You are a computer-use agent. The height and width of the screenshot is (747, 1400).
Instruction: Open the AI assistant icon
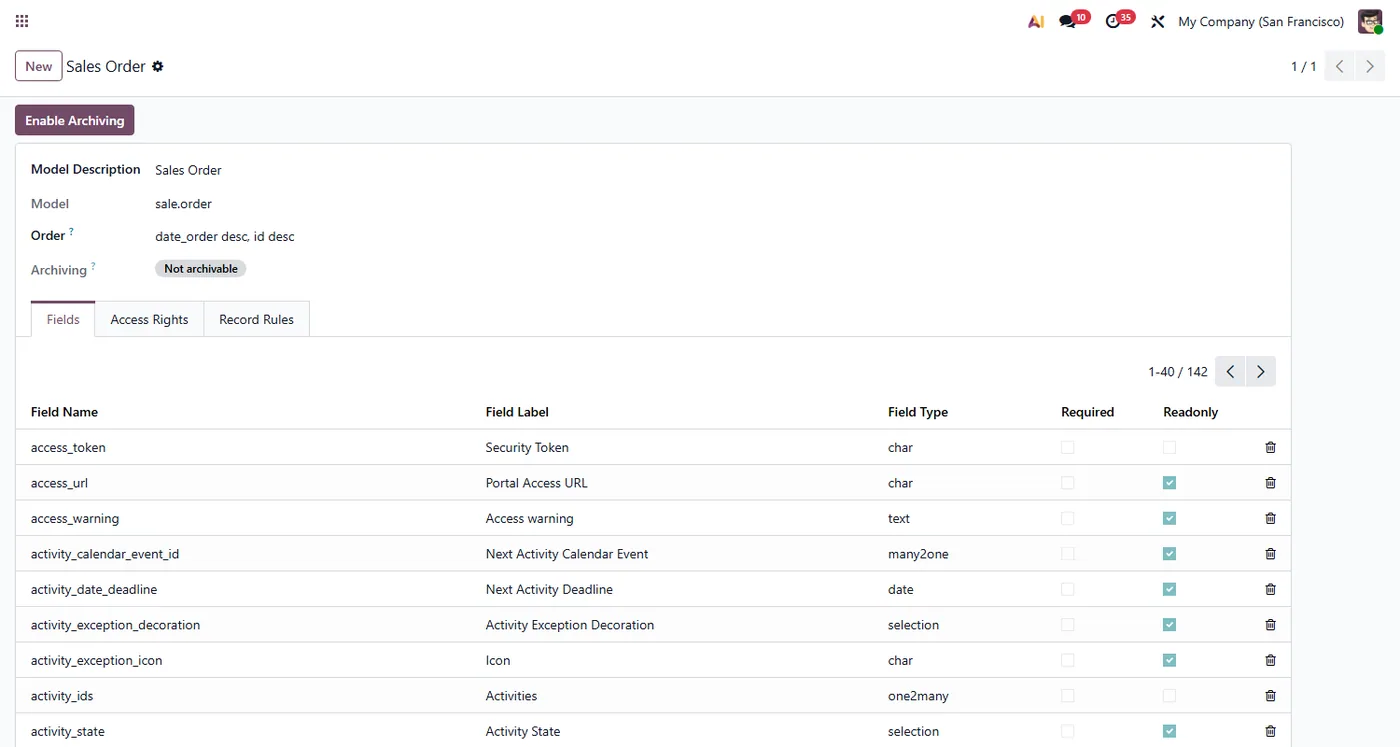coord(1036,21)
